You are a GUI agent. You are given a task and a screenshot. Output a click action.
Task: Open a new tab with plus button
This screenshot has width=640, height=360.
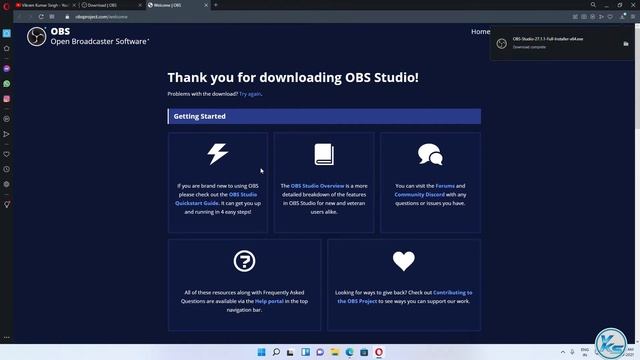tap(216, 5)
